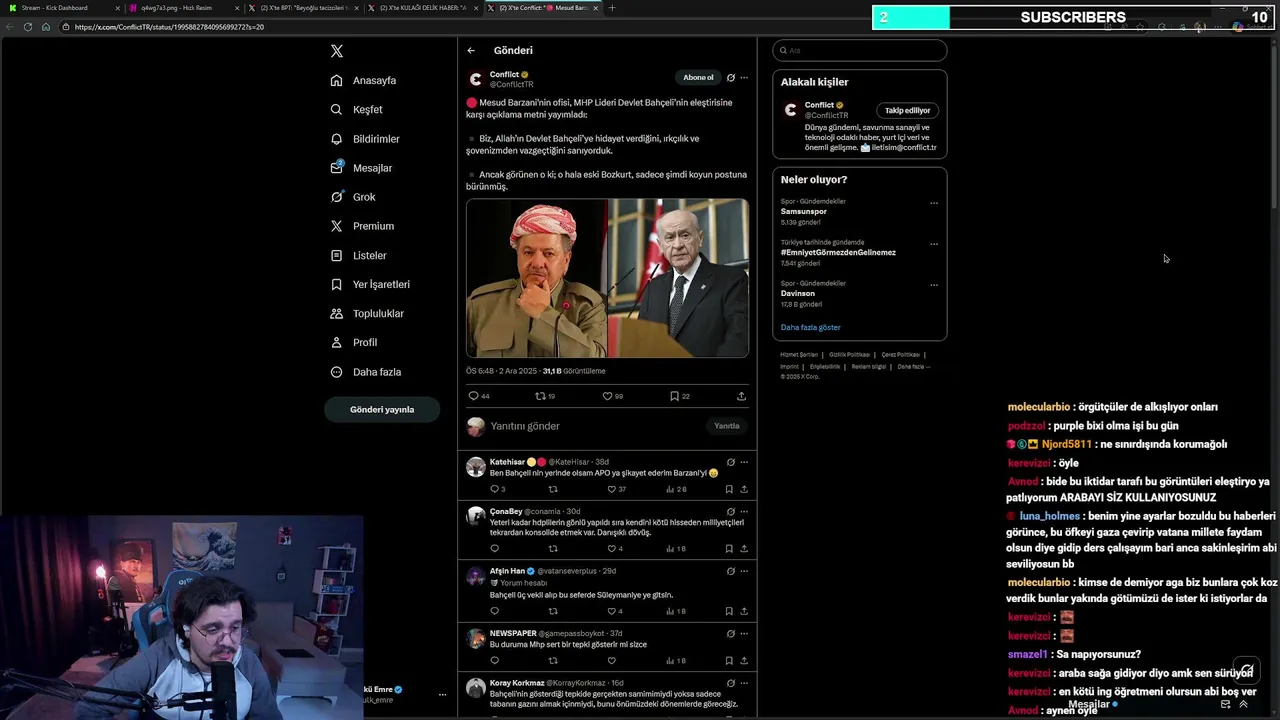Open options for Samsunspor trend

tap(934, 203)
